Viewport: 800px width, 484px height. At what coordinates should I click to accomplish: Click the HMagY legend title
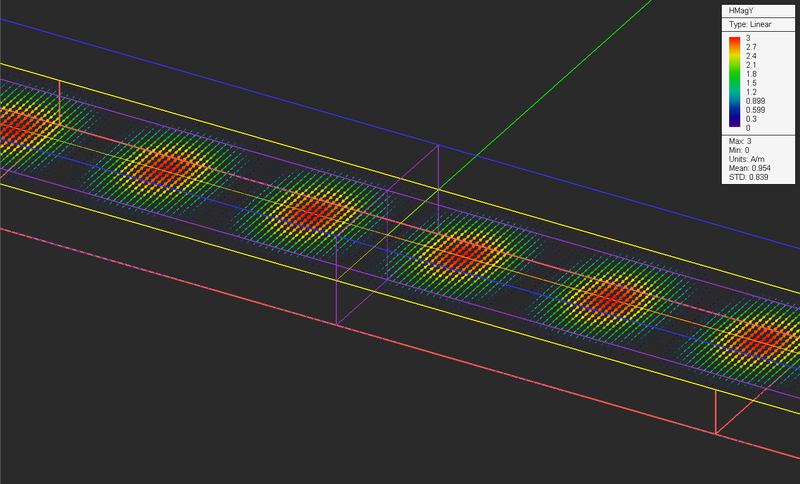tap(741, 11)
